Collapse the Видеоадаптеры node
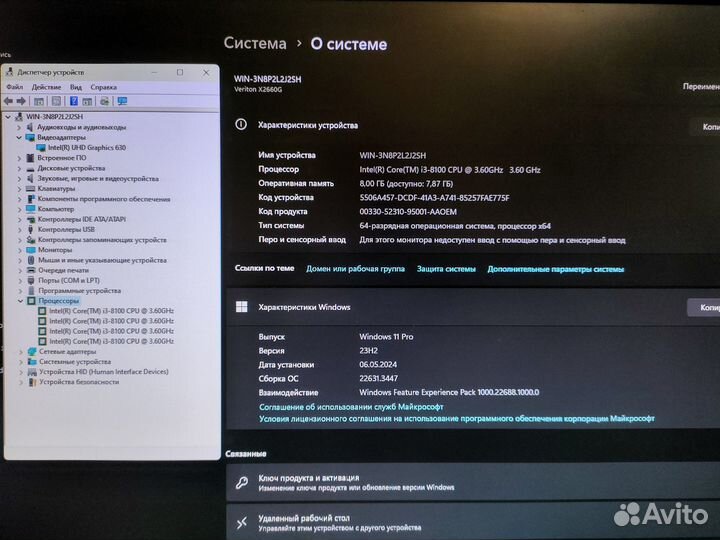 point(19,137)
